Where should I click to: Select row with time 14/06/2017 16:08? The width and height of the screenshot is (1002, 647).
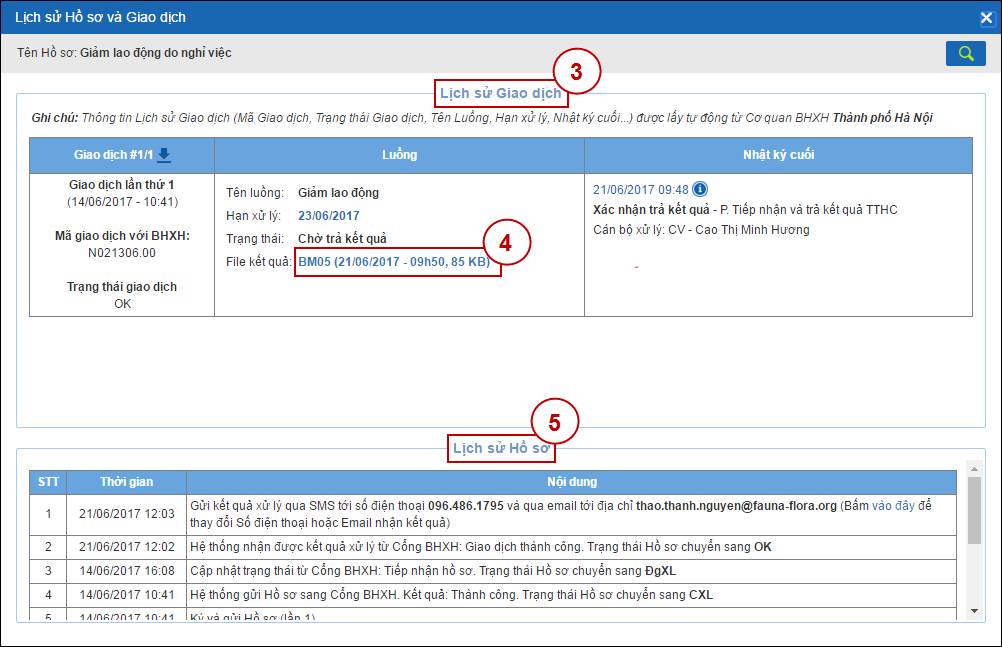[493, 571]
